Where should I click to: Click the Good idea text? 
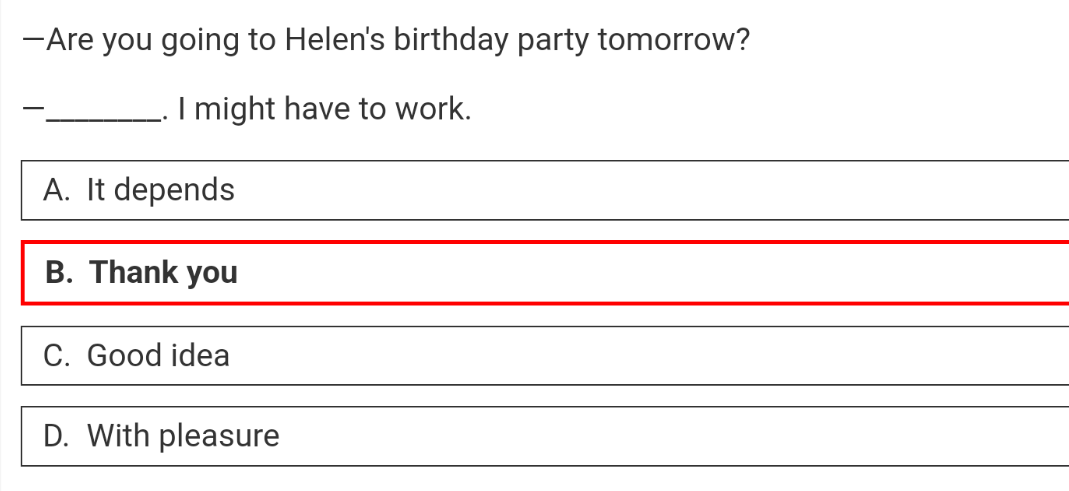[x=158, y=355]
